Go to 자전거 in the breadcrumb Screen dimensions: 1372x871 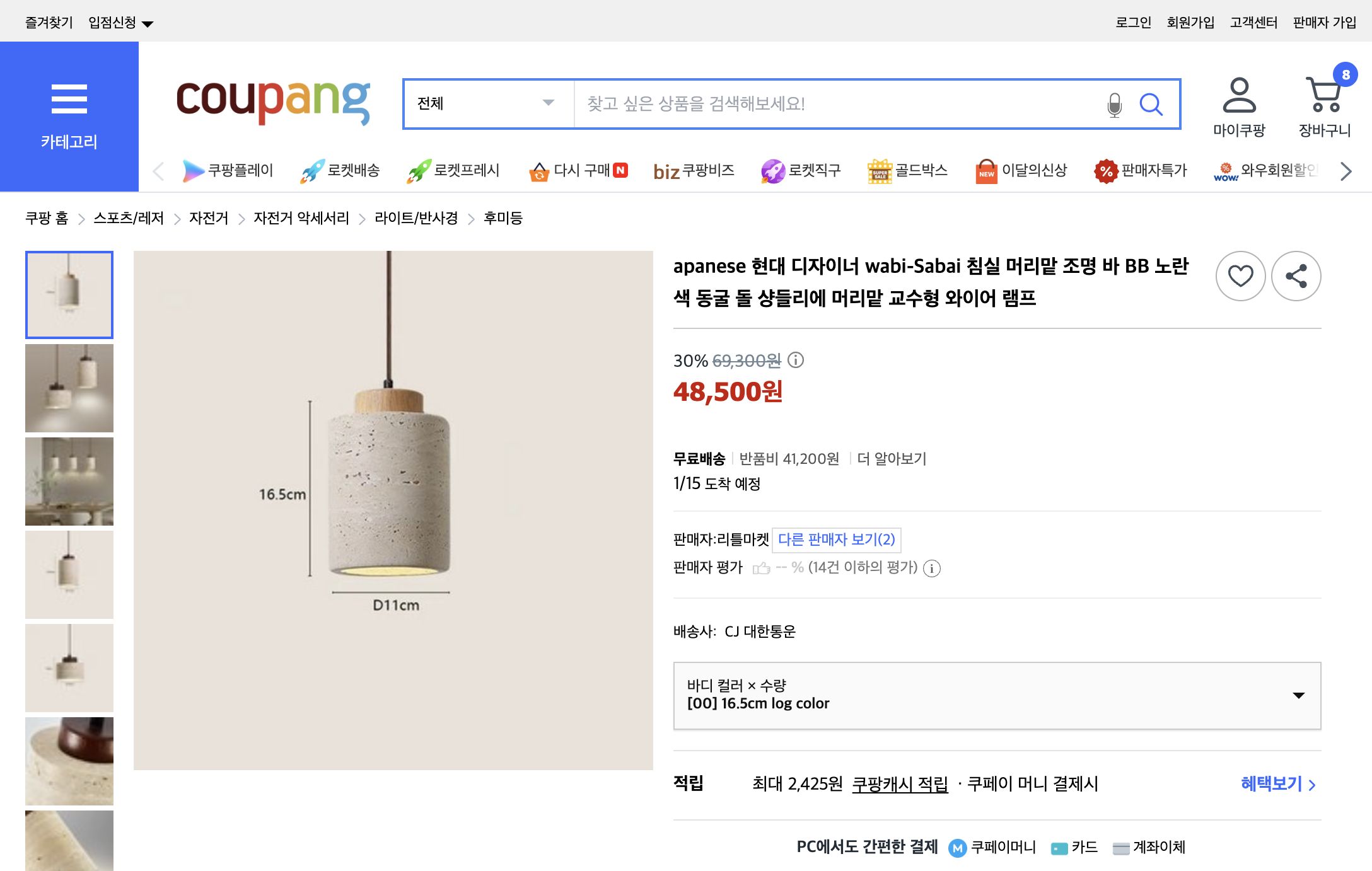[x=209, y=218]
